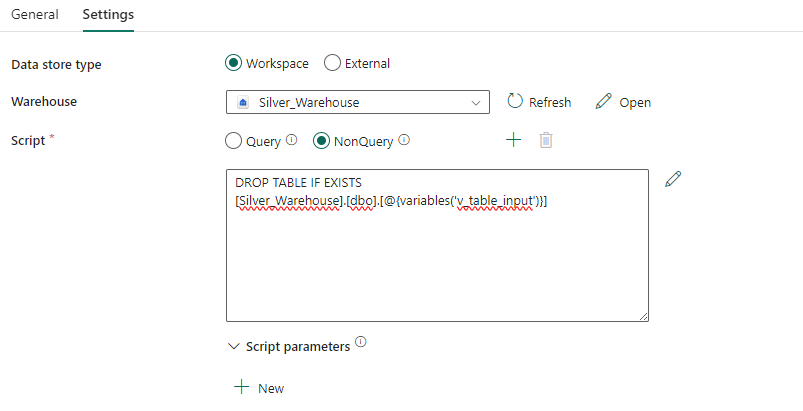Click the info icon beside Script parameters
Image resolution: width=803 pixels, height=411 pixels.
[360, 344]
